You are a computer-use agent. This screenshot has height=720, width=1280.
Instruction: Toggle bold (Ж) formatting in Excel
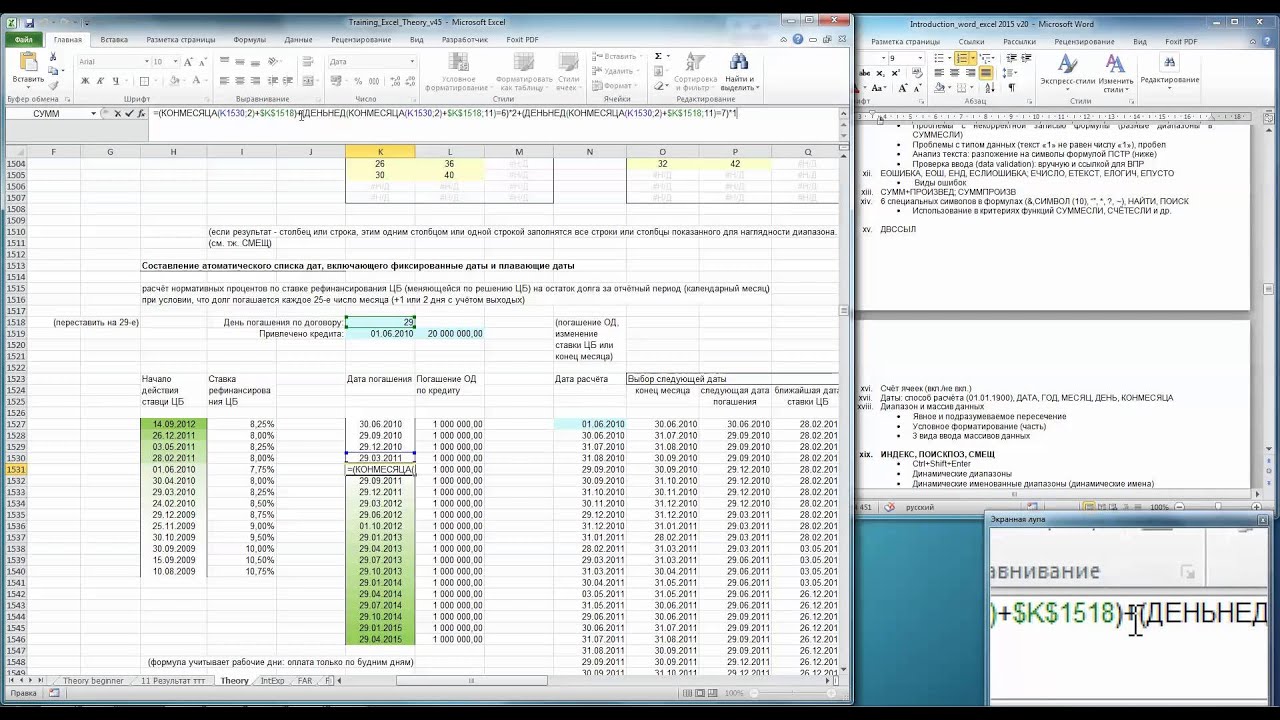tap(84, 81)
